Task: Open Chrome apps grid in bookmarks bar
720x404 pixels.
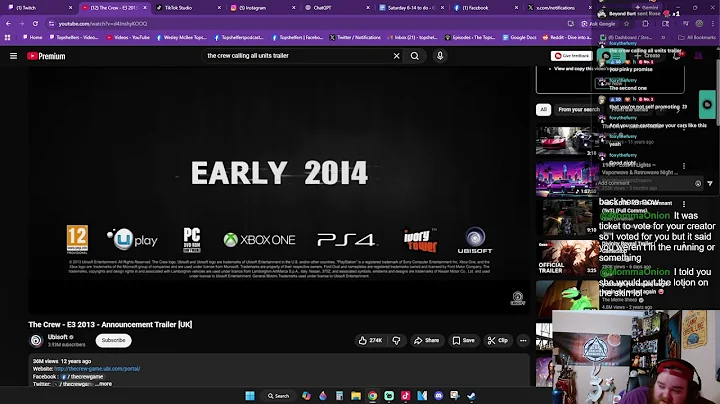Action: (7, 37)
